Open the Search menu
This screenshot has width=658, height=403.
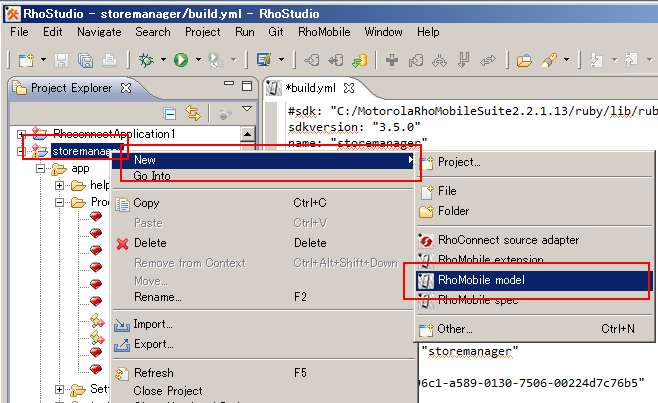tap(153, 32)
